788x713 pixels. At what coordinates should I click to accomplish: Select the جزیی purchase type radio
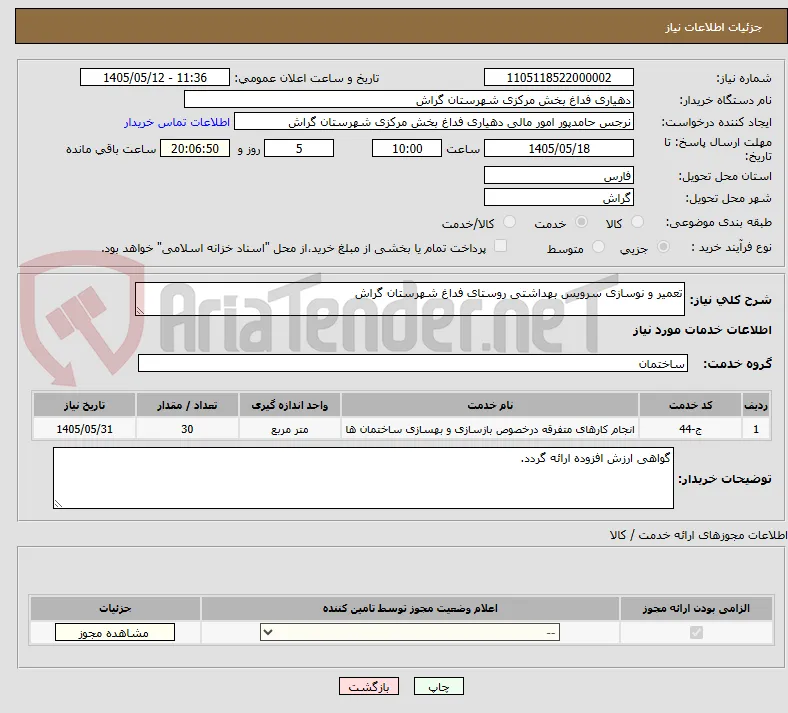coord(663,247)
